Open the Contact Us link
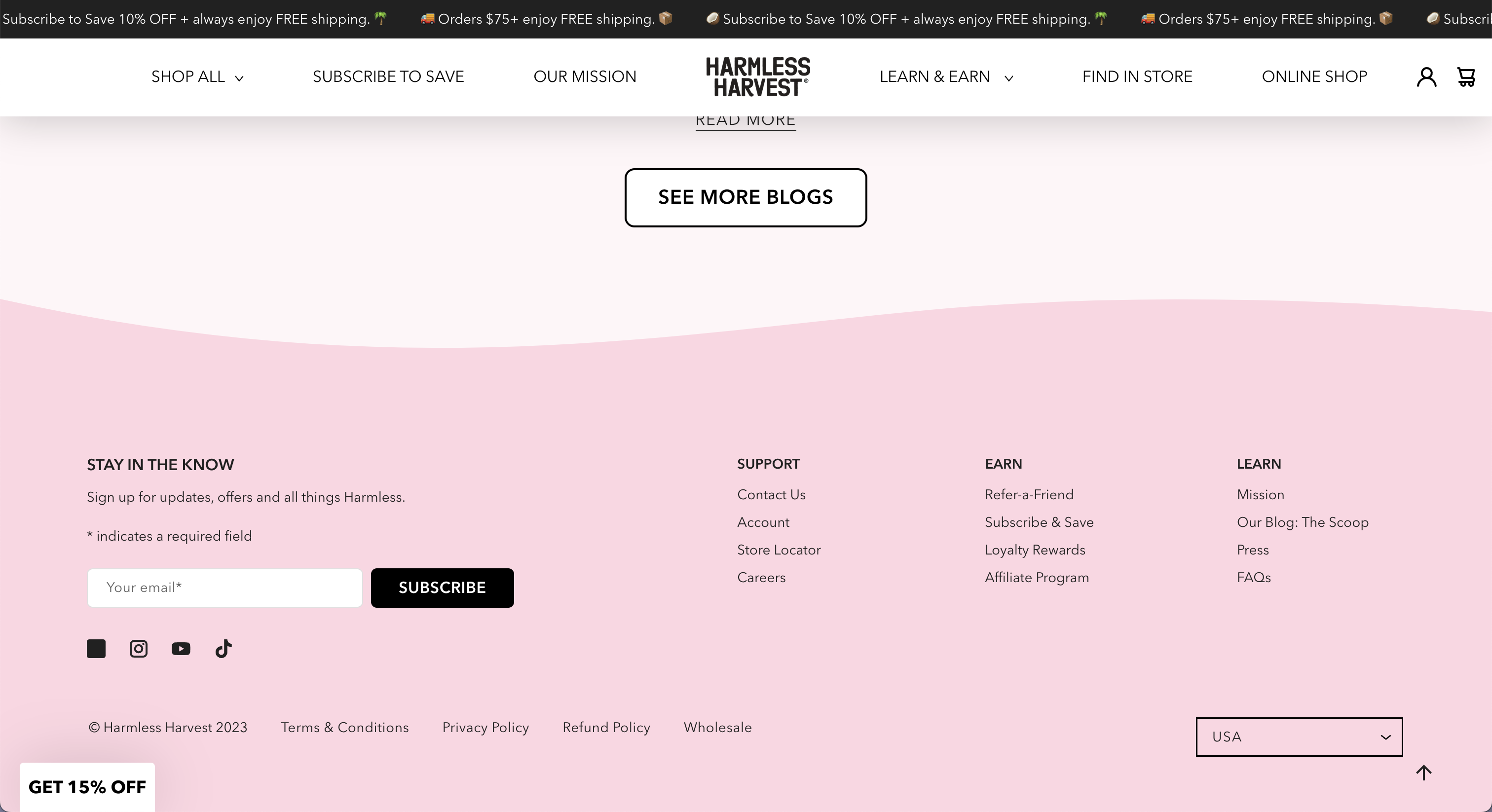This screenshot has width=1492, height=812. click(x=772, y=495)
